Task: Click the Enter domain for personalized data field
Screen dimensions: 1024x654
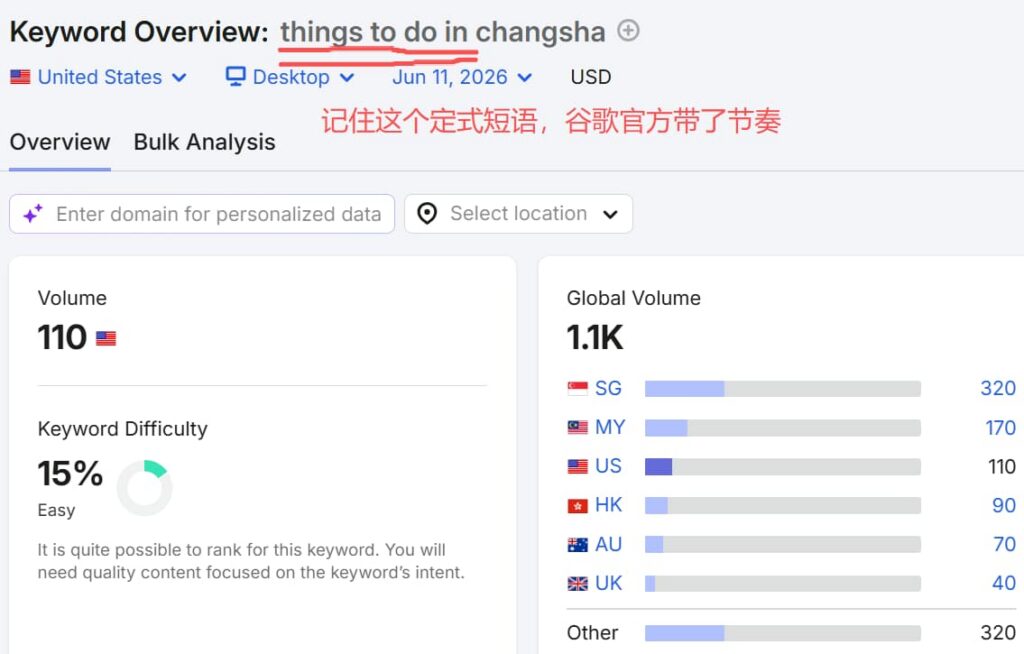Action: pyautogui.click(x=202, y=214)
